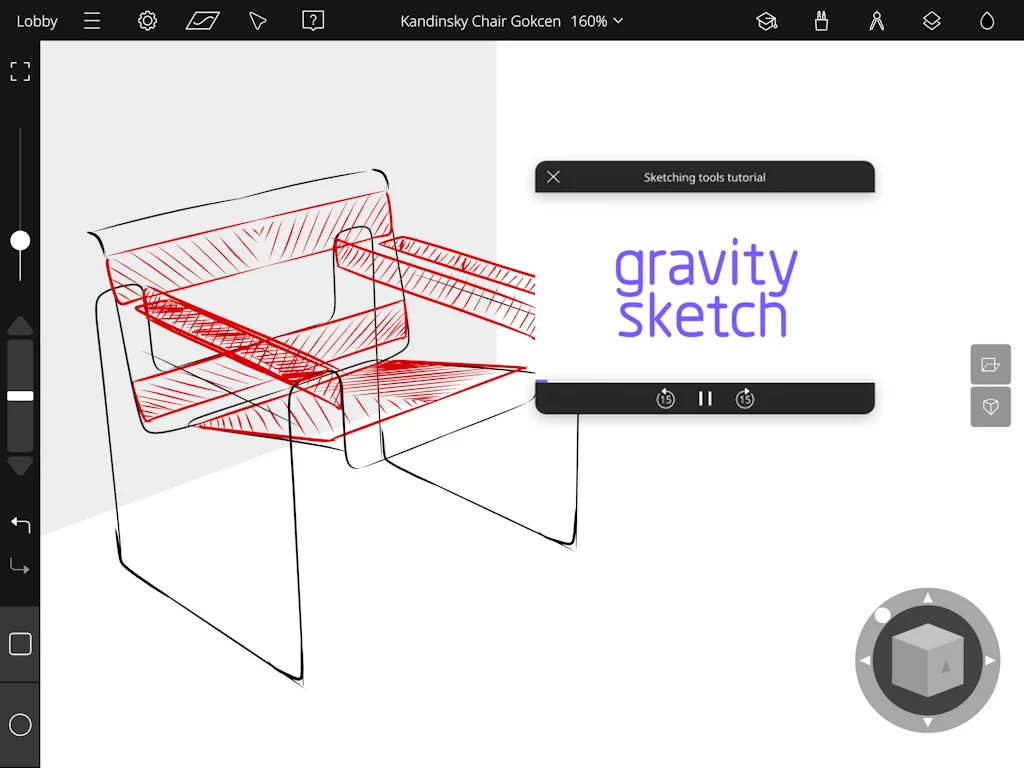Adjust the brush size slider handle
Screen dimensions: 1024x768
(19, 240)
